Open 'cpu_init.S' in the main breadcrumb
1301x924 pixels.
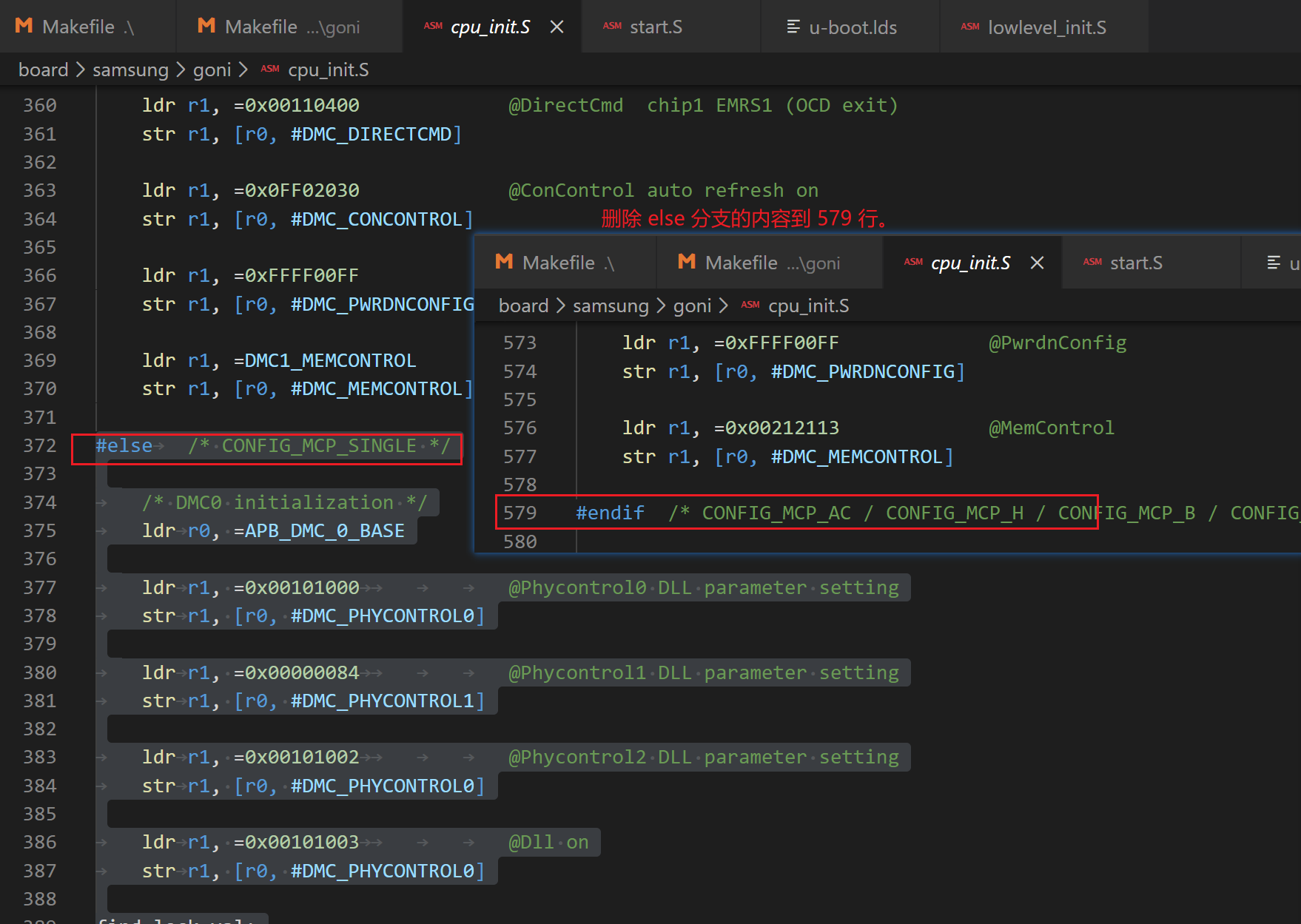[328, 70]
